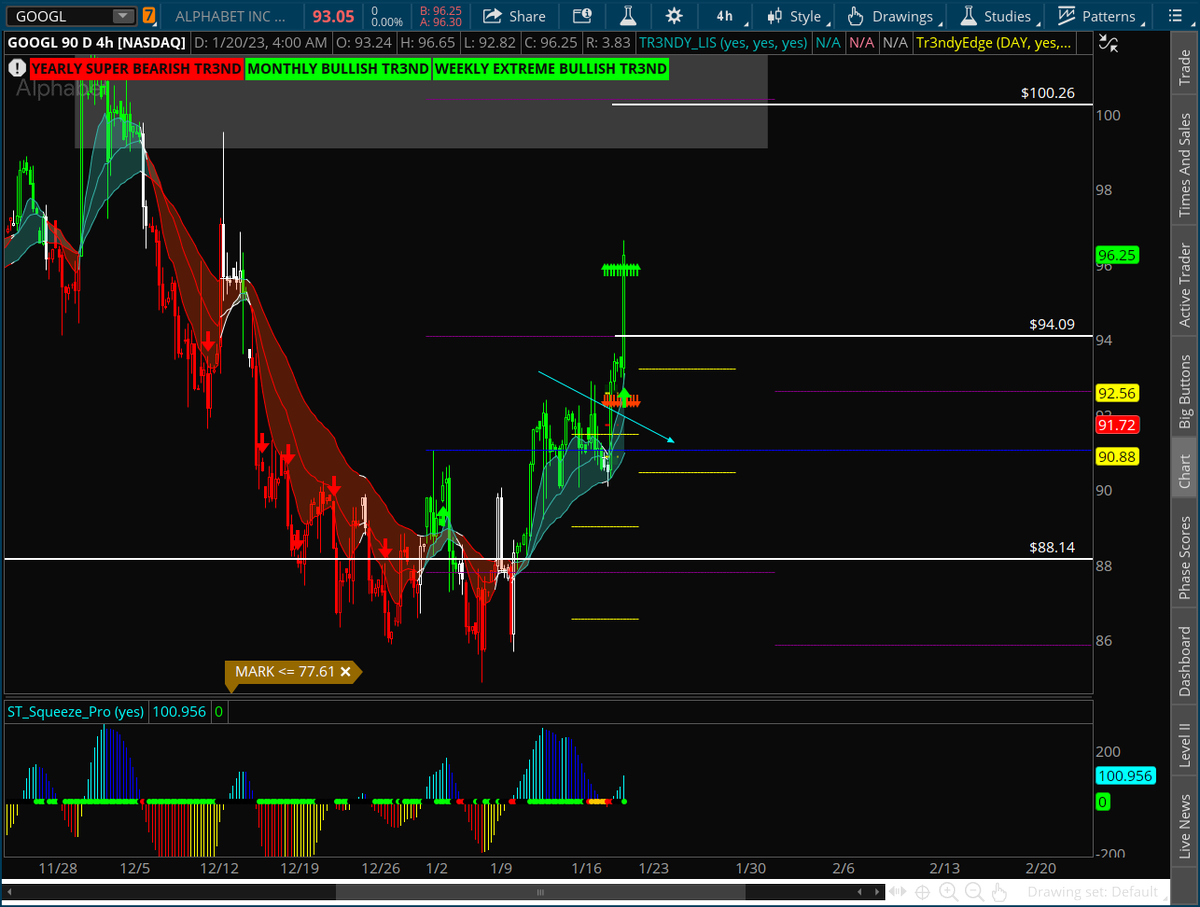1200x907 pixels.
Task: Click the Share button
Action: [516, 16]
